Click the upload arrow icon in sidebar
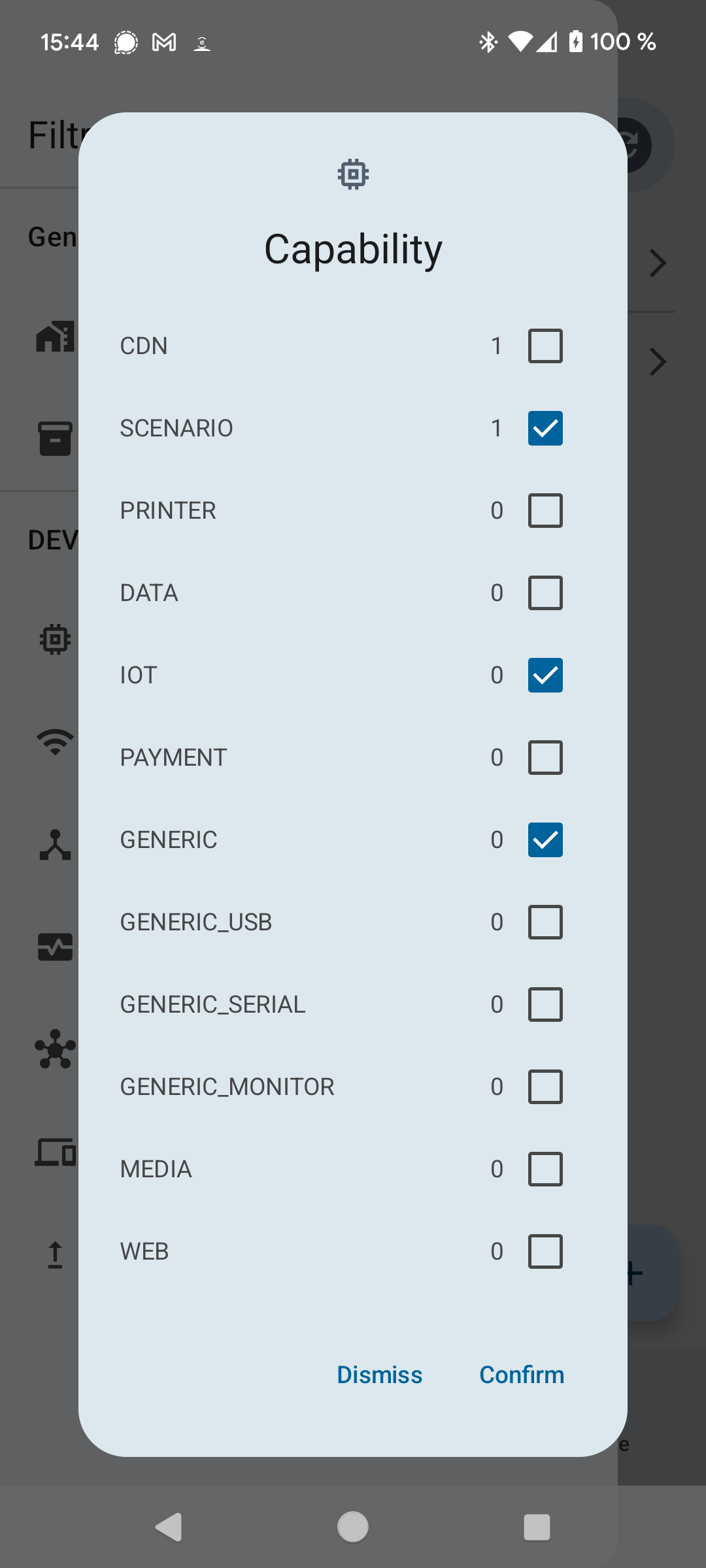 coord(56,1254)
